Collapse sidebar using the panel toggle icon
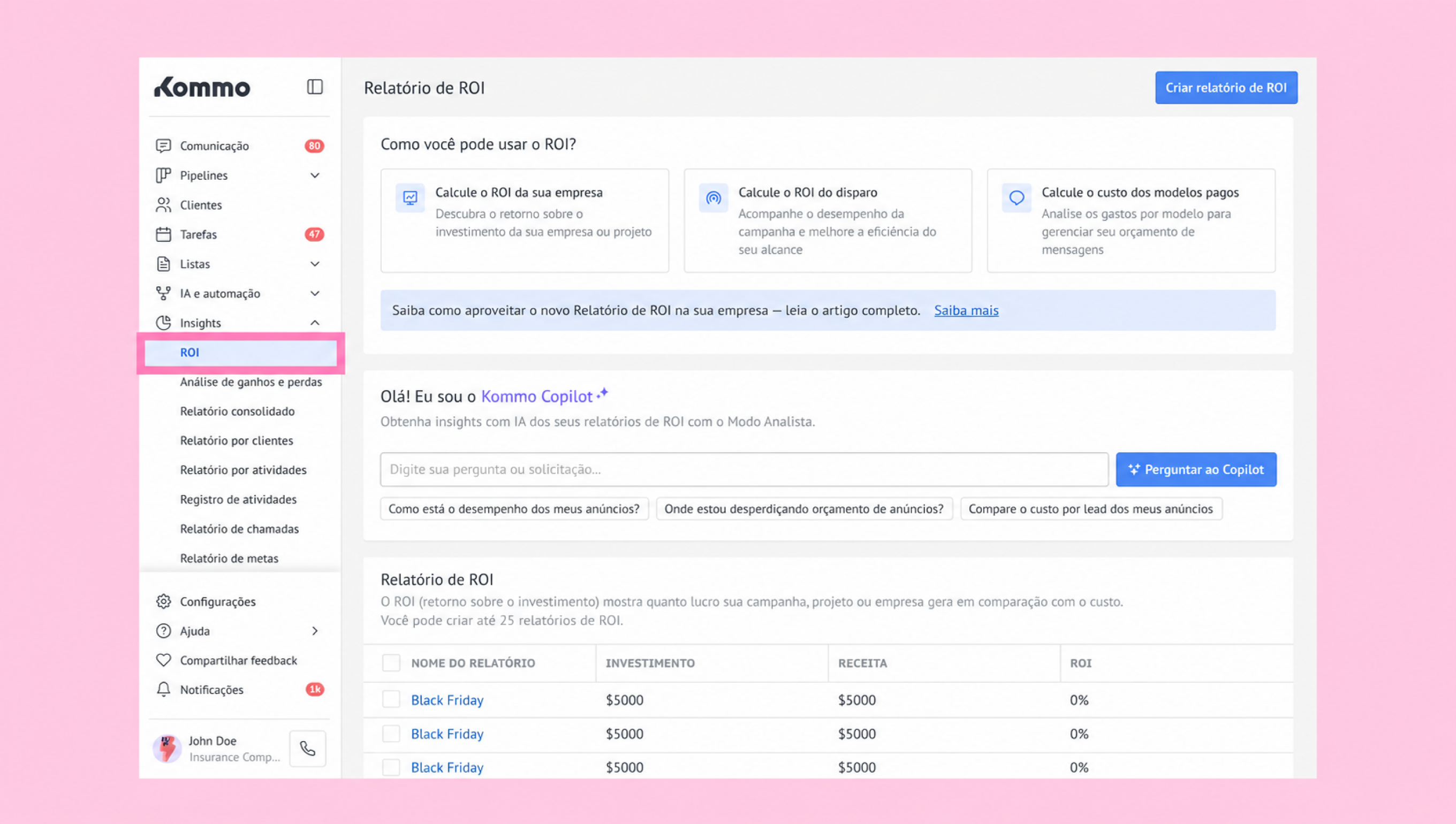The height and width of the screenshot is (824, 1456). 315,87
